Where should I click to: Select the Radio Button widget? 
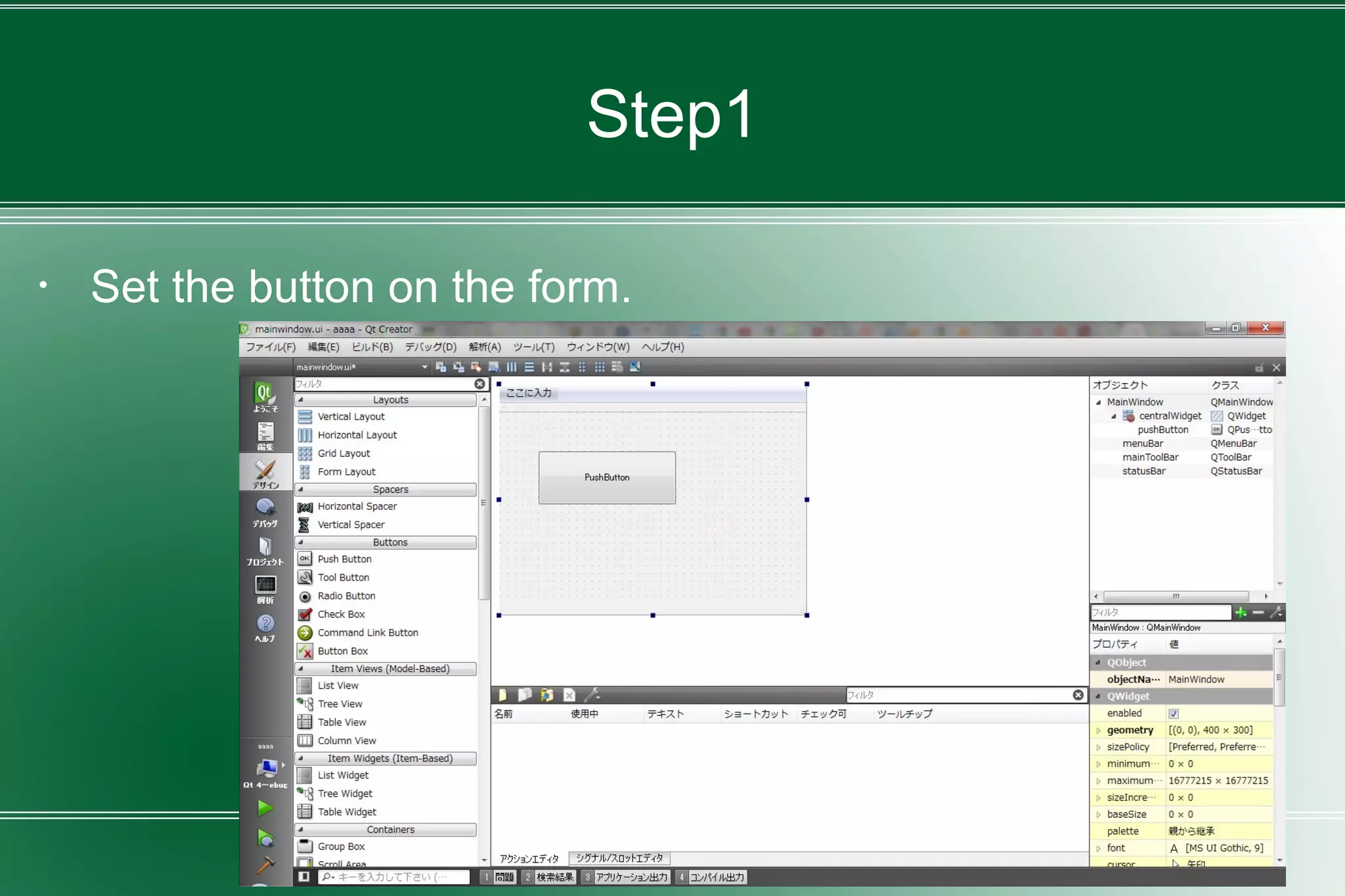[336, 595]
